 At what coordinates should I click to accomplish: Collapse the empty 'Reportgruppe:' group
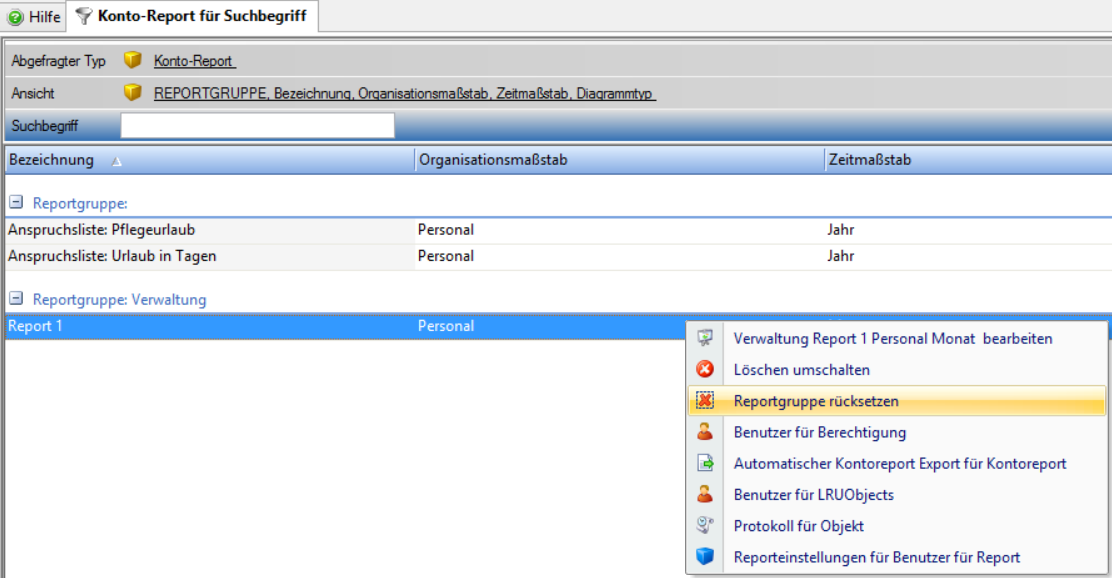click(x=16, y=203)
